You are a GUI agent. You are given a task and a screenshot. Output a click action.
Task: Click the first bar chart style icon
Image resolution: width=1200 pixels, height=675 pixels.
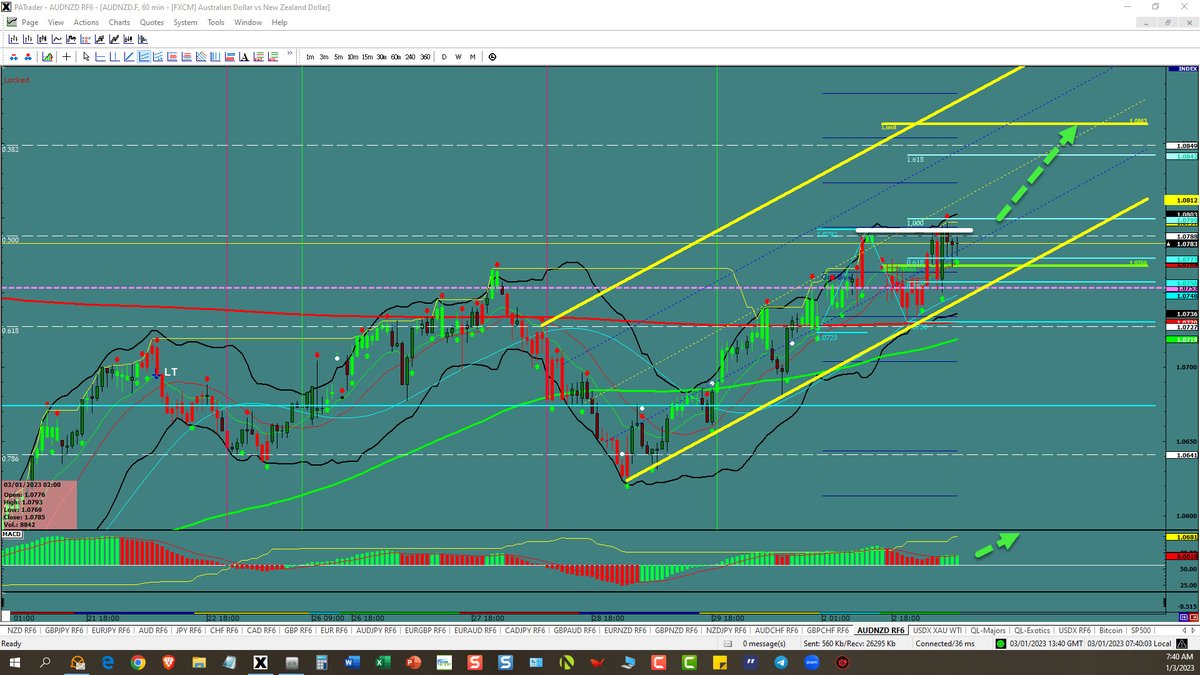pyautogui.click(x=14, y=38)
